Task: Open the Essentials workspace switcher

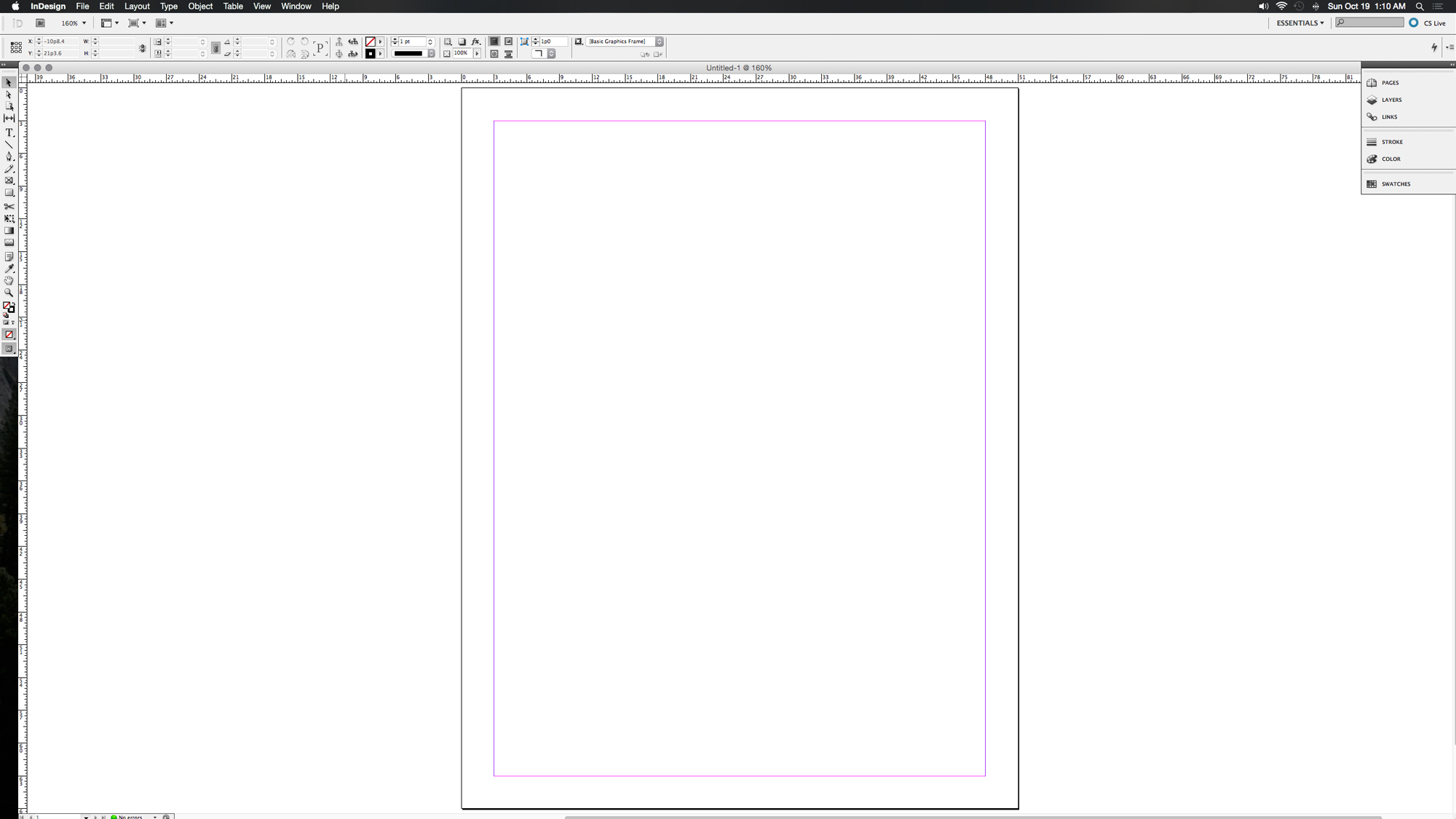Action: [1299, 23]
